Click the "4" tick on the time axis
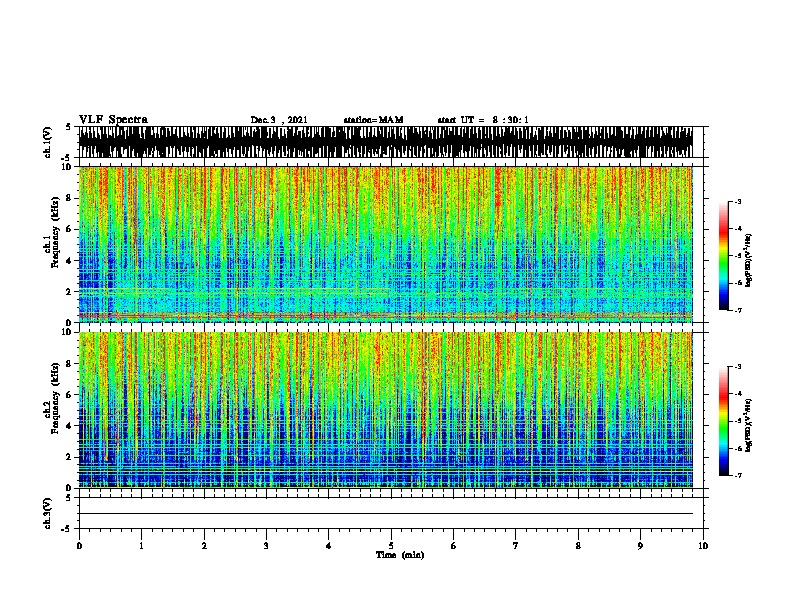The height and width of the screenshot is (612, 792). [329, 546]
